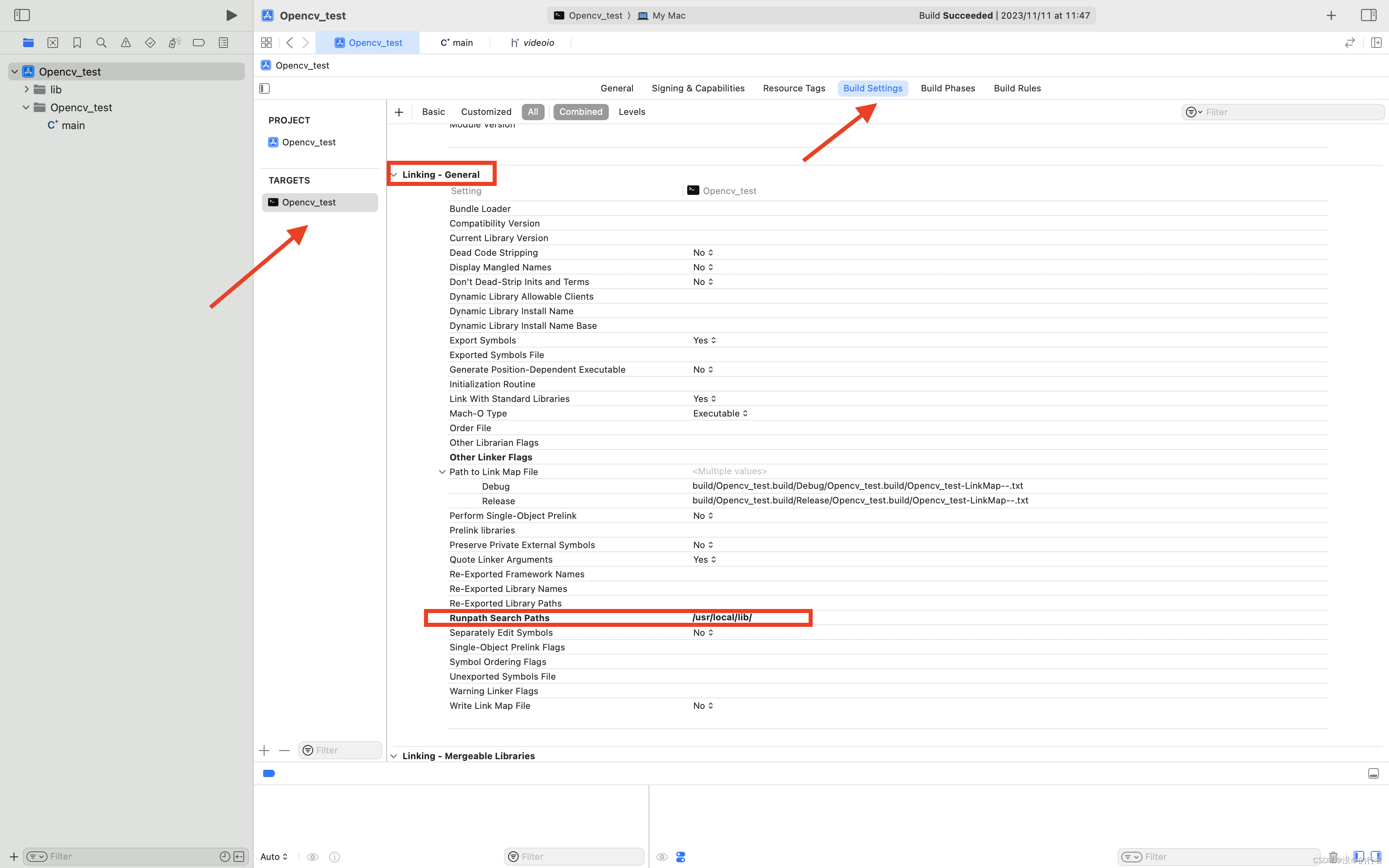Go back in editor history
This screenshot has height=868, width=1389.
[290, 43]
